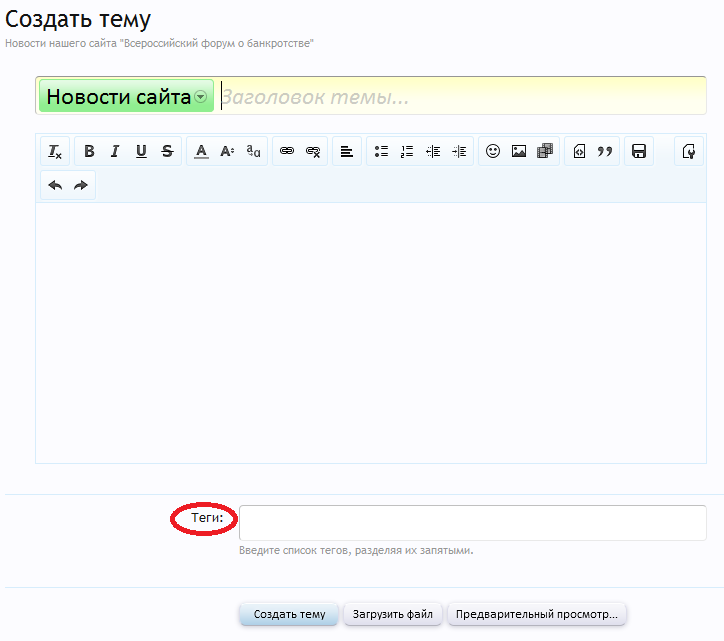Toggle Italic formatting
This screenshot has height=641, width=724.
coord(115,151)
